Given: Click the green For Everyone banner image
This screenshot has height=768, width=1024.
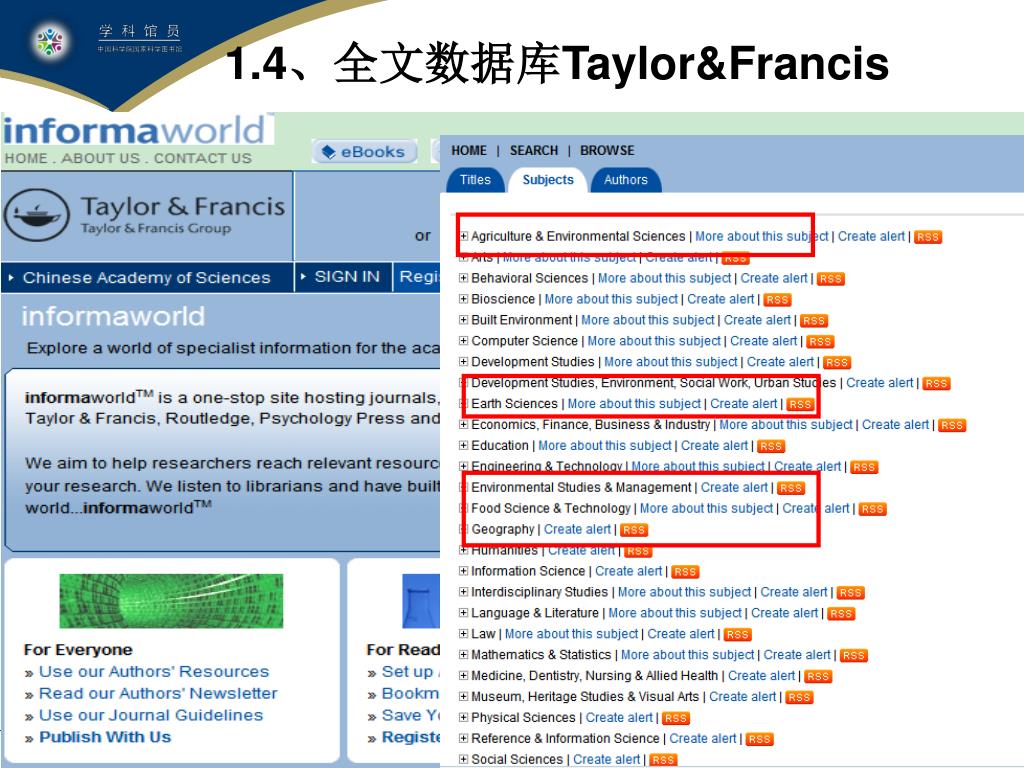Looking at the screenshot, I should click(x=171, y=601).
